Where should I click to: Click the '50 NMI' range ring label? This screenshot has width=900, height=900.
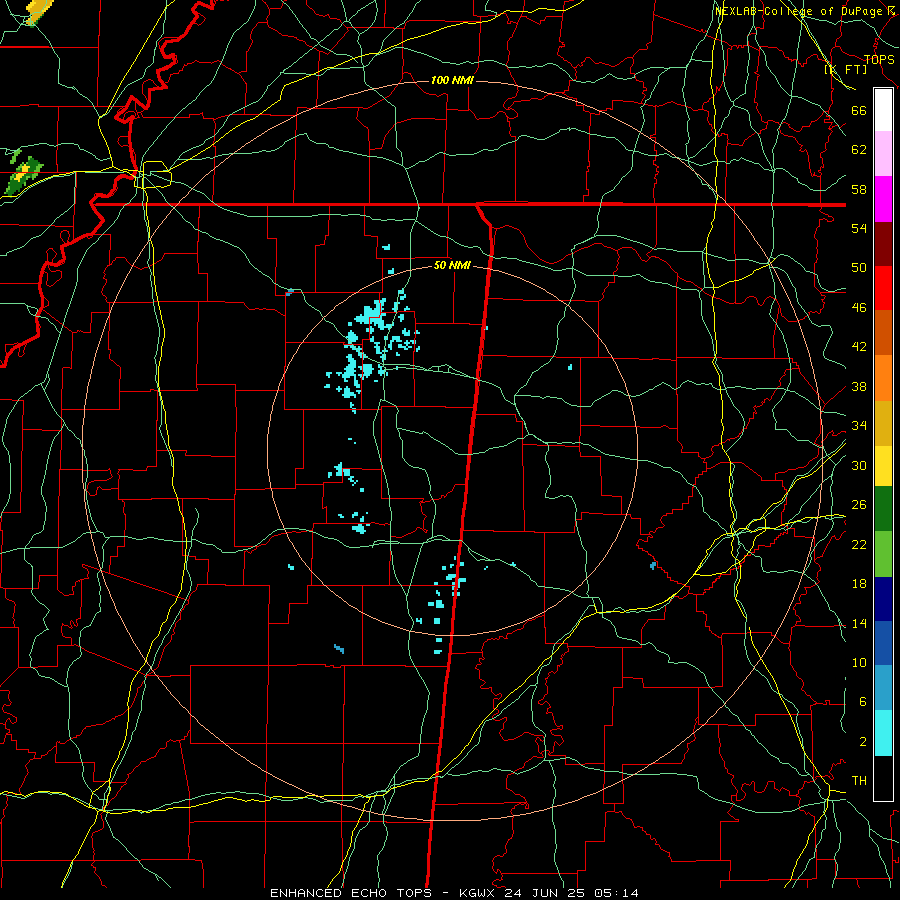pos(452,265)
